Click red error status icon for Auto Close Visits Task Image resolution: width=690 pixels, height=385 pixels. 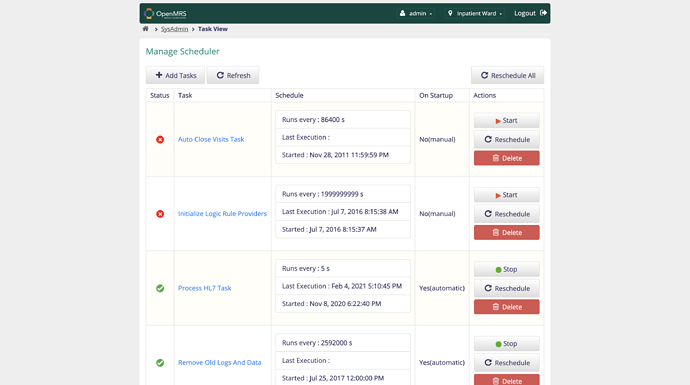click(160, 139)
